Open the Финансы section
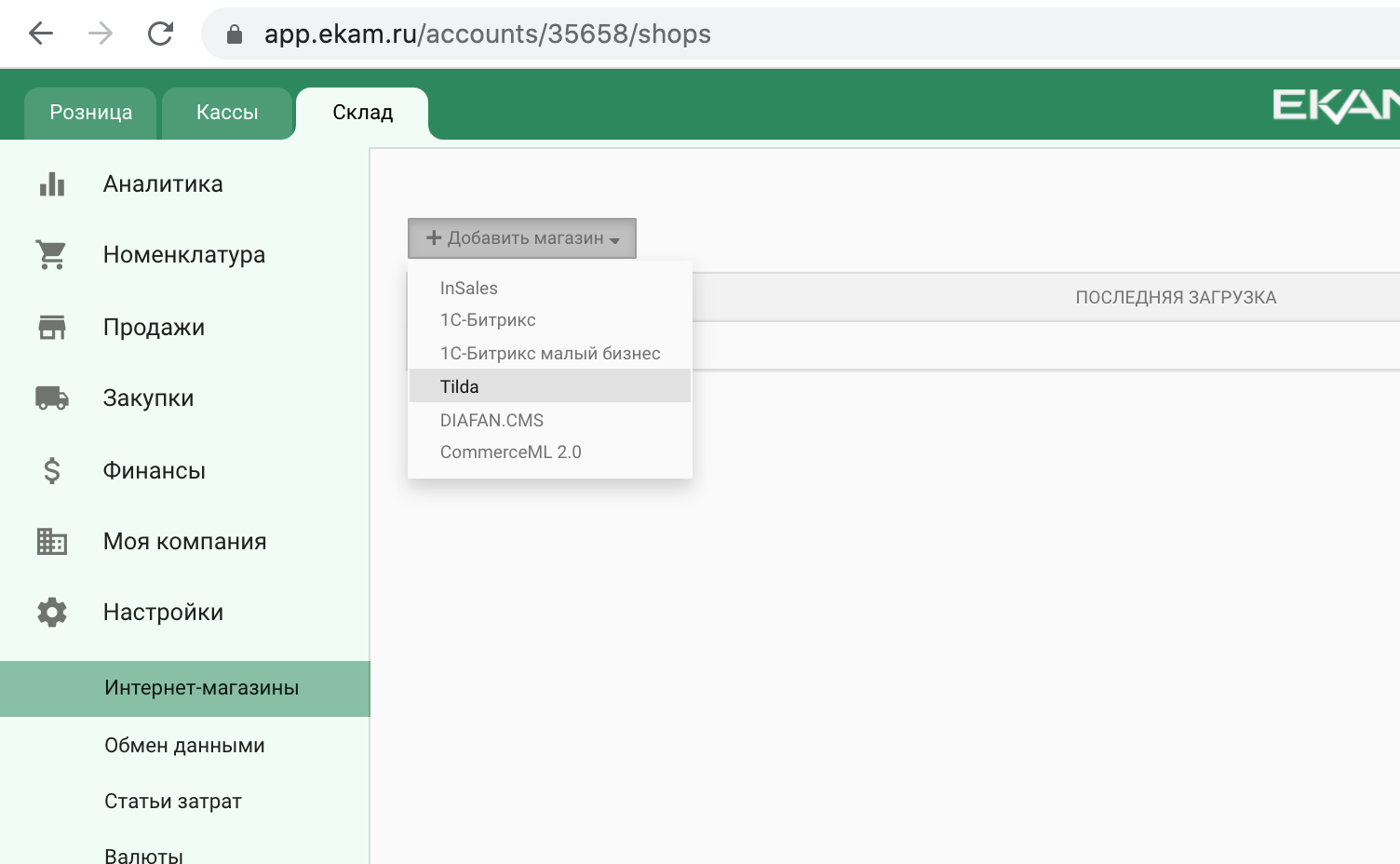Image resolution: width=1400 pixels, height=864 pixels. point(154,471)
